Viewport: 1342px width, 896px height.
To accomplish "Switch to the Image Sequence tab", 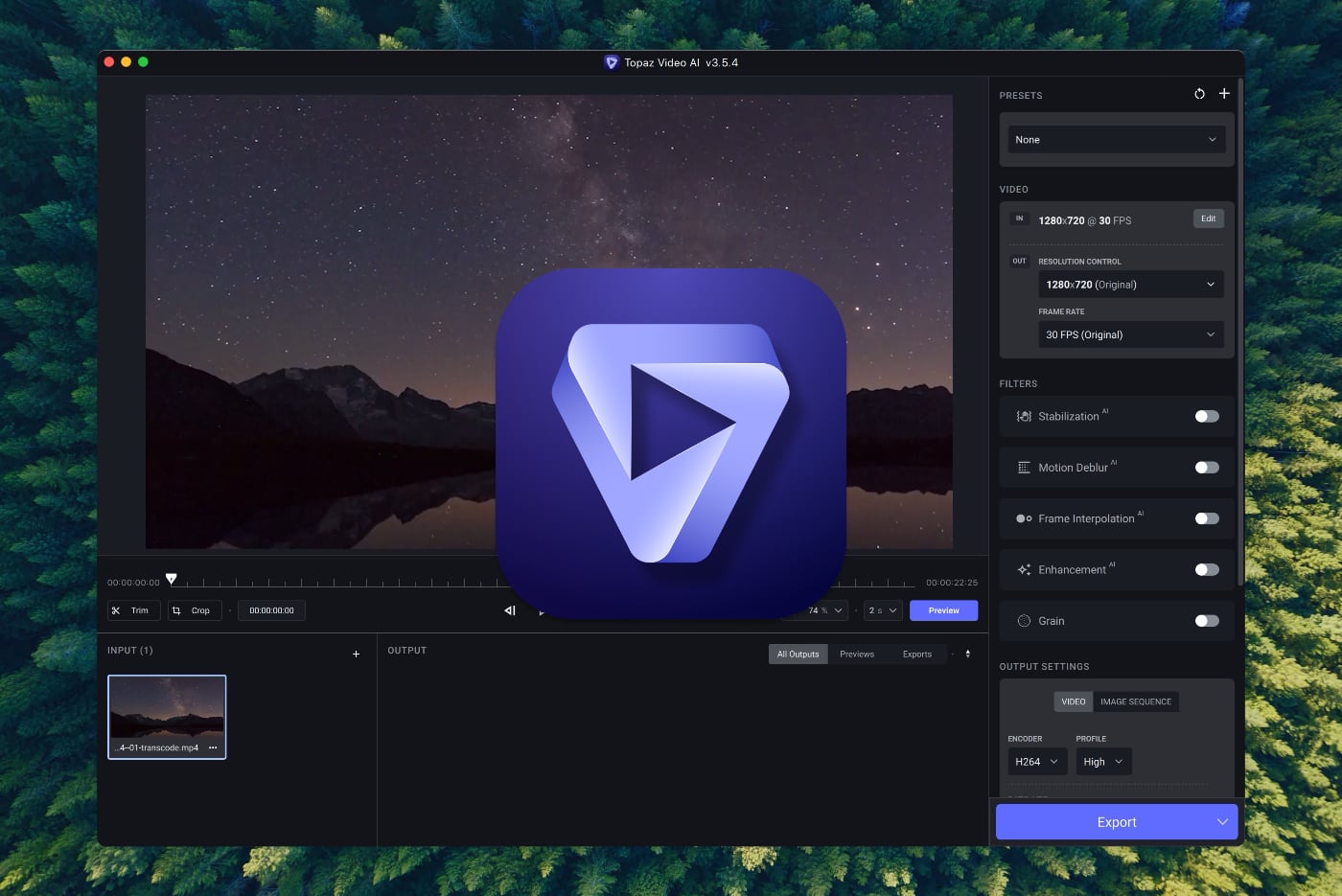I will pos(1136,701).
